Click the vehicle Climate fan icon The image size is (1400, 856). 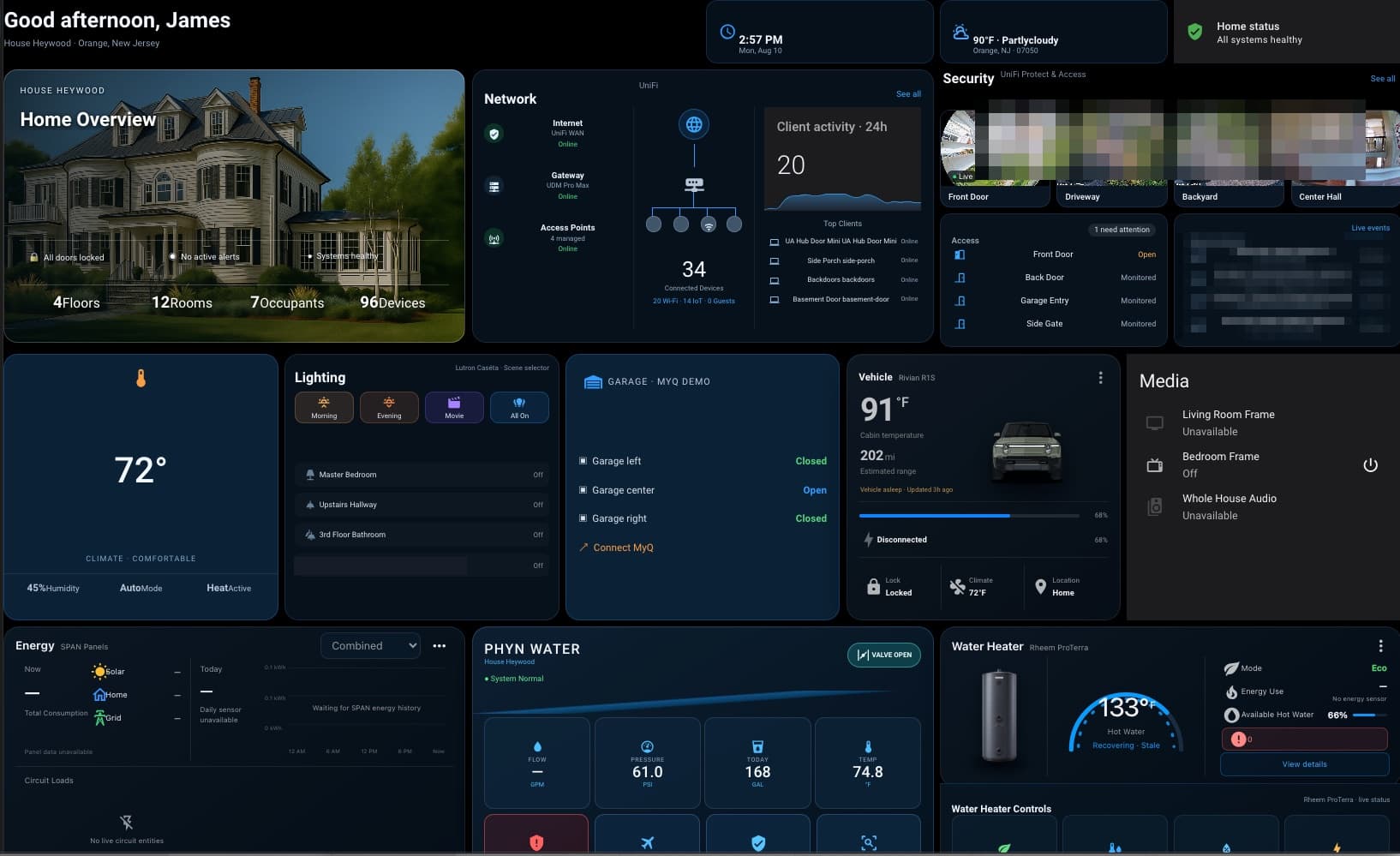point(957,587)
